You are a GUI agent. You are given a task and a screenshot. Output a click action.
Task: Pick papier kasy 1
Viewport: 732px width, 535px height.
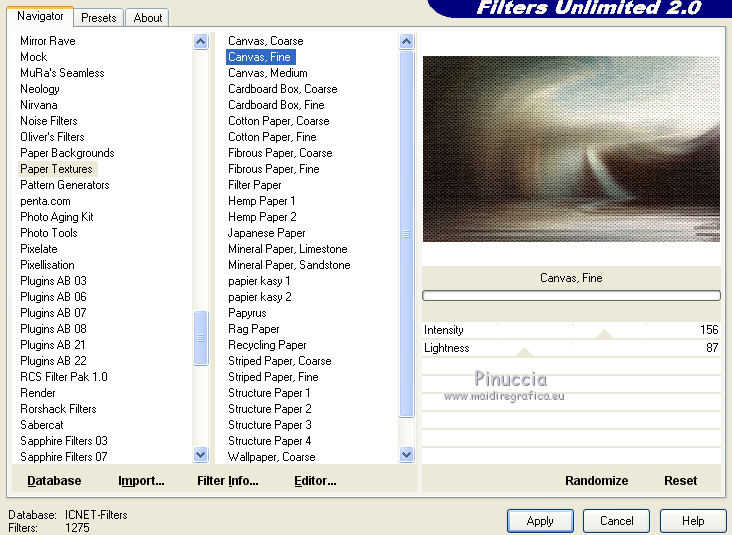(x=259, y=281)
